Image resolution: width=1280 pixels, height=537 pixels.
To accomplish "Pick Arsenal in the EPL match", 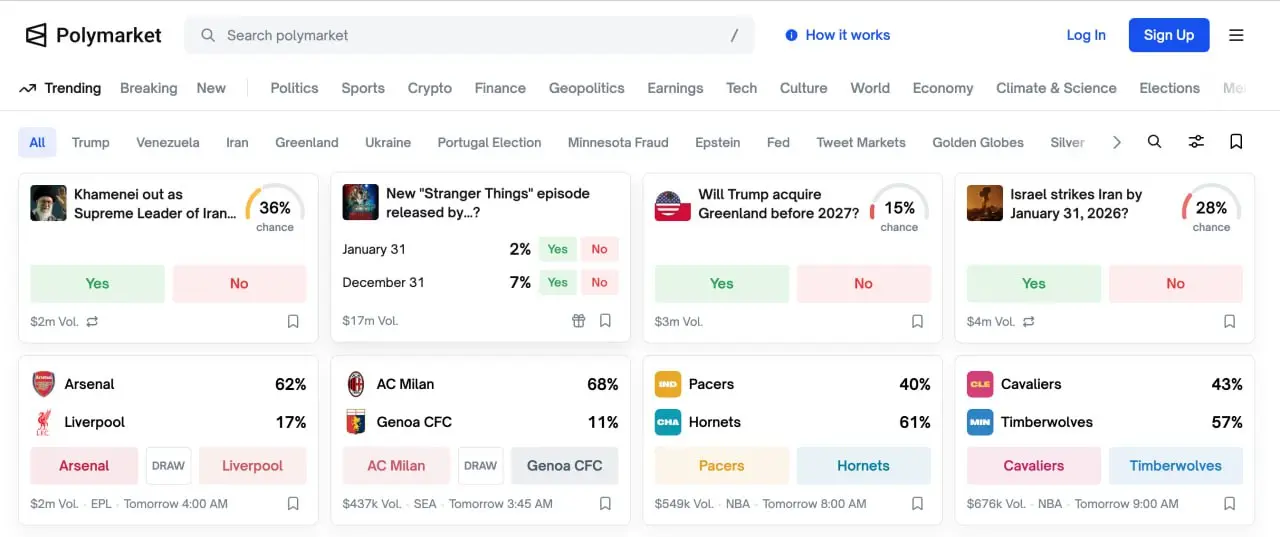I will pos(84,465).
